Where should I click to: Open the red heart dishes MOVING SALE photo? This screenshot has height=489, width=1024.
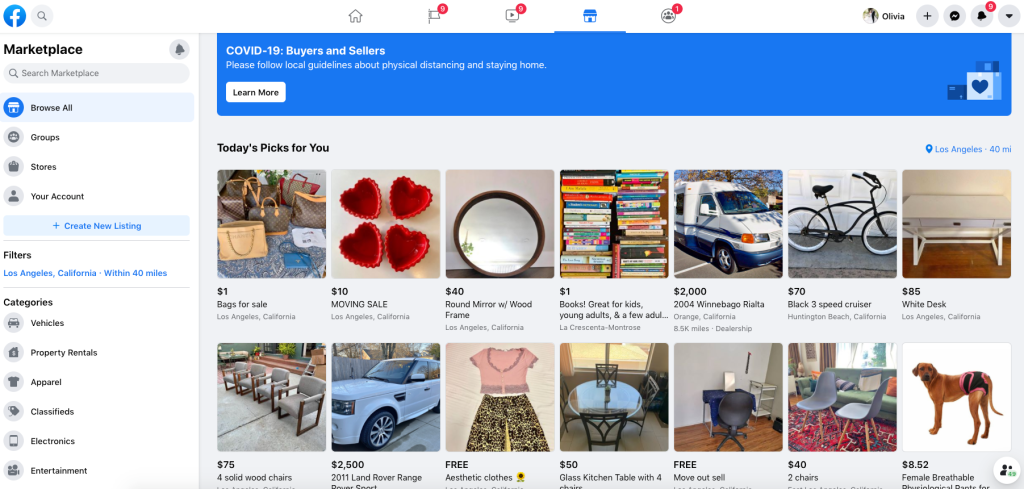click(x=386, y=224)
